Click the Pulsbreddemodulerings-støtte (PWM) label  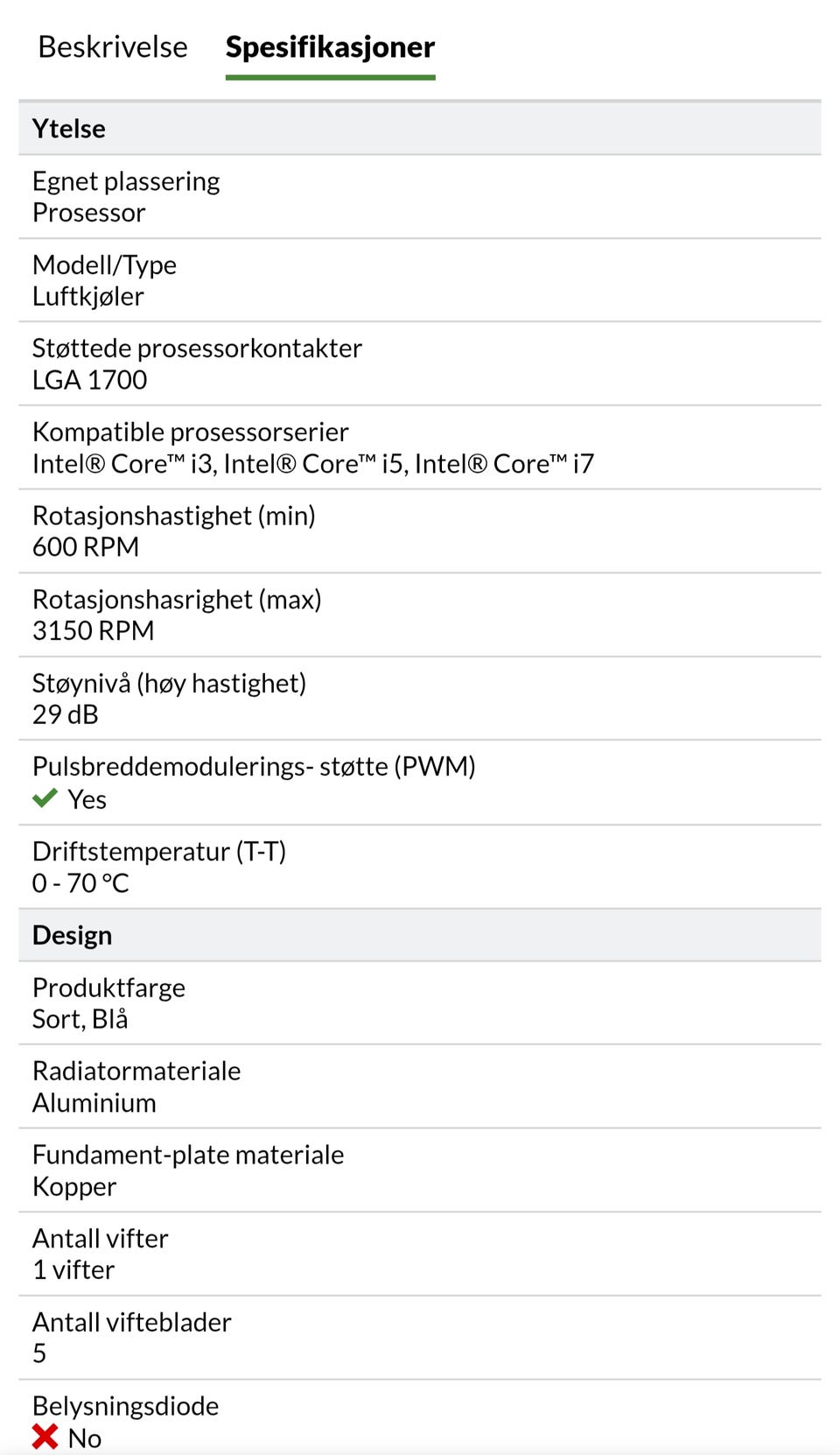click(x=254, y=767)
